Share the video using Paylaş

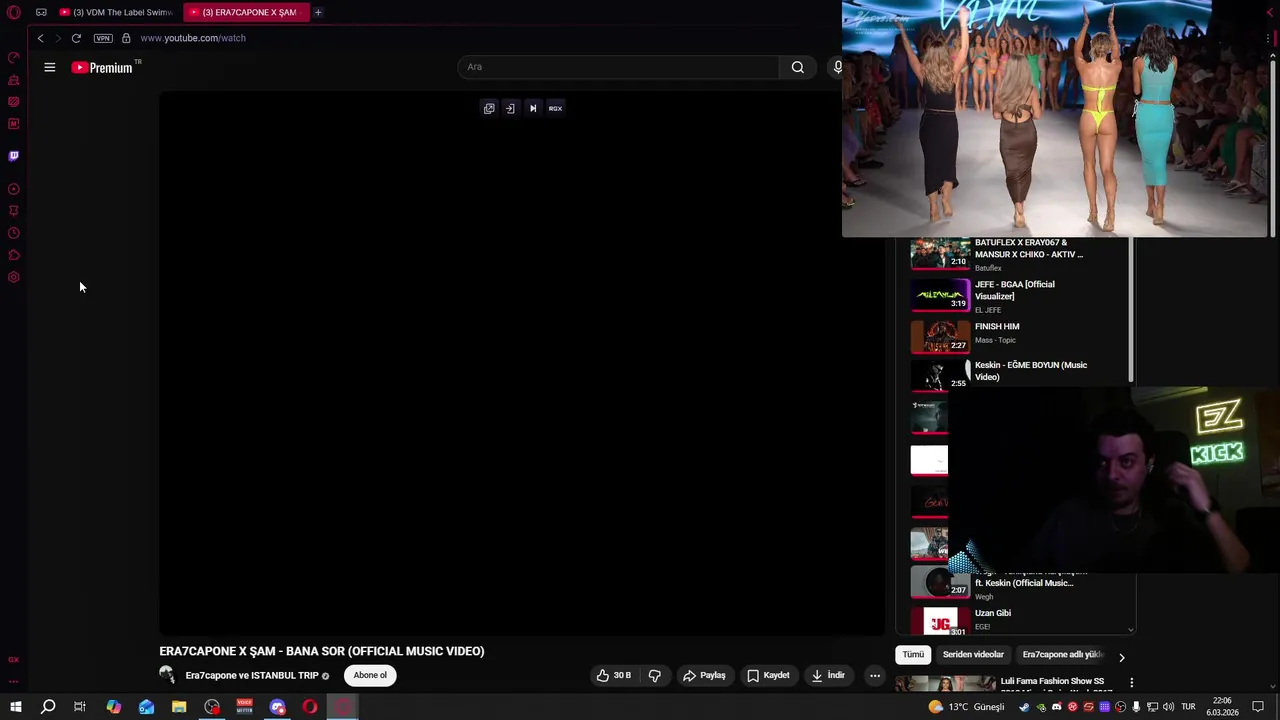coord(704,675)
